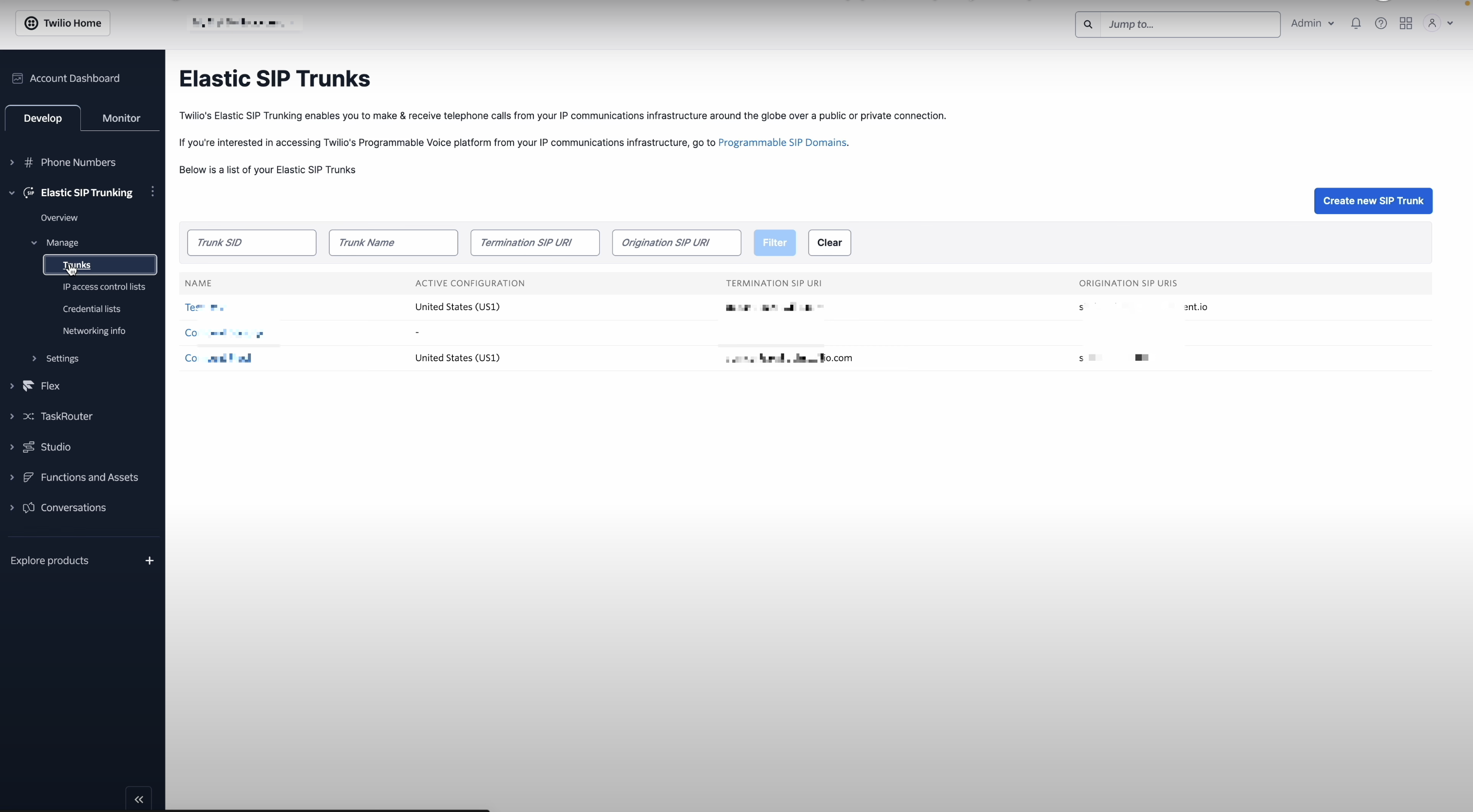1473x812 pixels.
Task: Expand the Flex section chevron
Action: tap(12, 386)
